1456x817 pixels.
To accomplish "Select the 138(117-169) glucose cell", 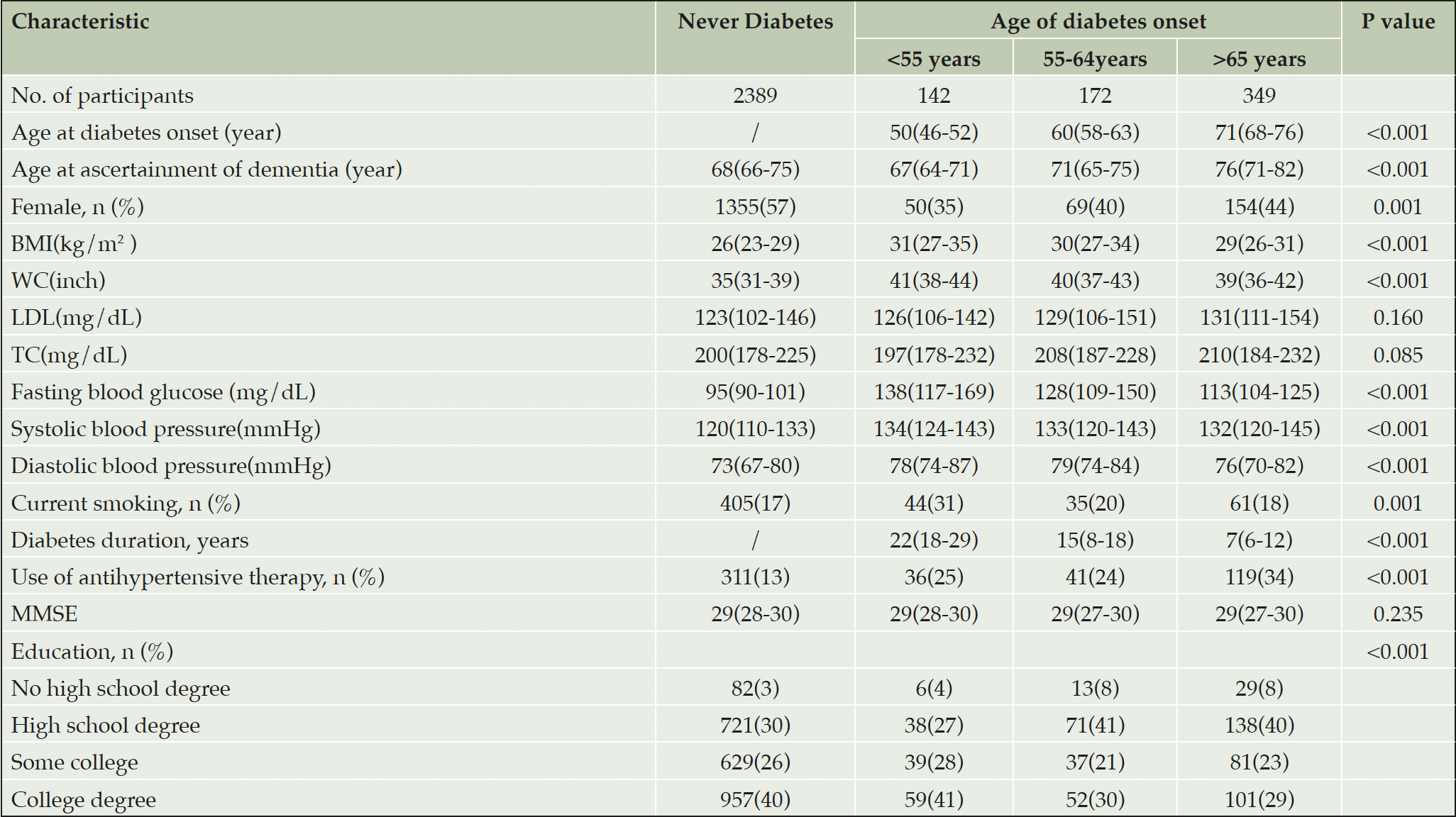I will tap(934, 392).
